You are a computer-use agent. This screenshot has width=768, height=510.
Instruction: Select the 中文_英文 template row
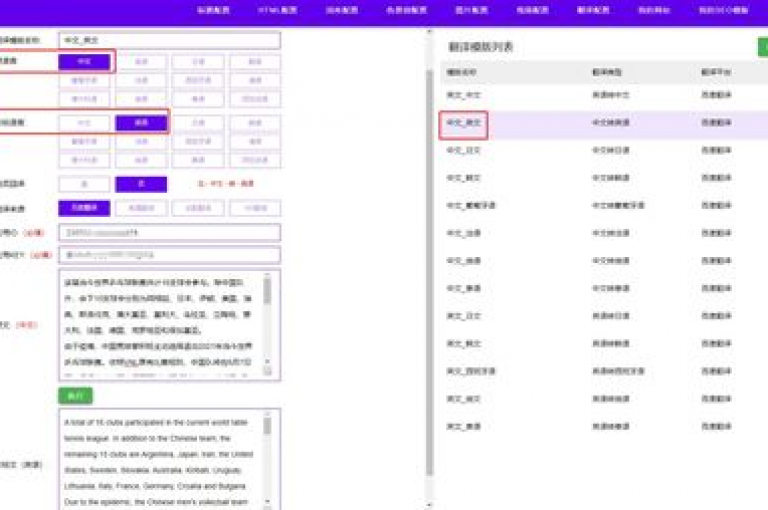pos(604,122)
